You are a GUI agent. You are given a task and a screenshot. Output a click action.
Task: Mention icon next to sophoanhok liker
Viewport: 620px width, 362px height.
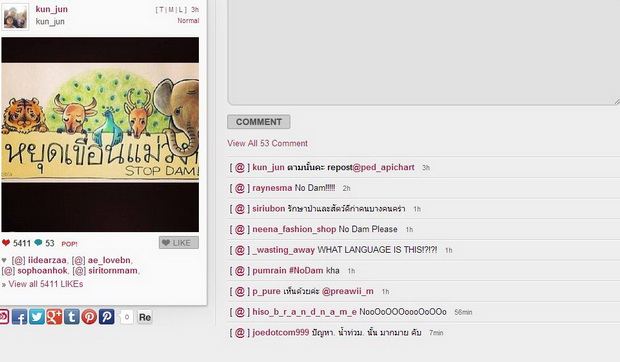click(x=8, y=271)
